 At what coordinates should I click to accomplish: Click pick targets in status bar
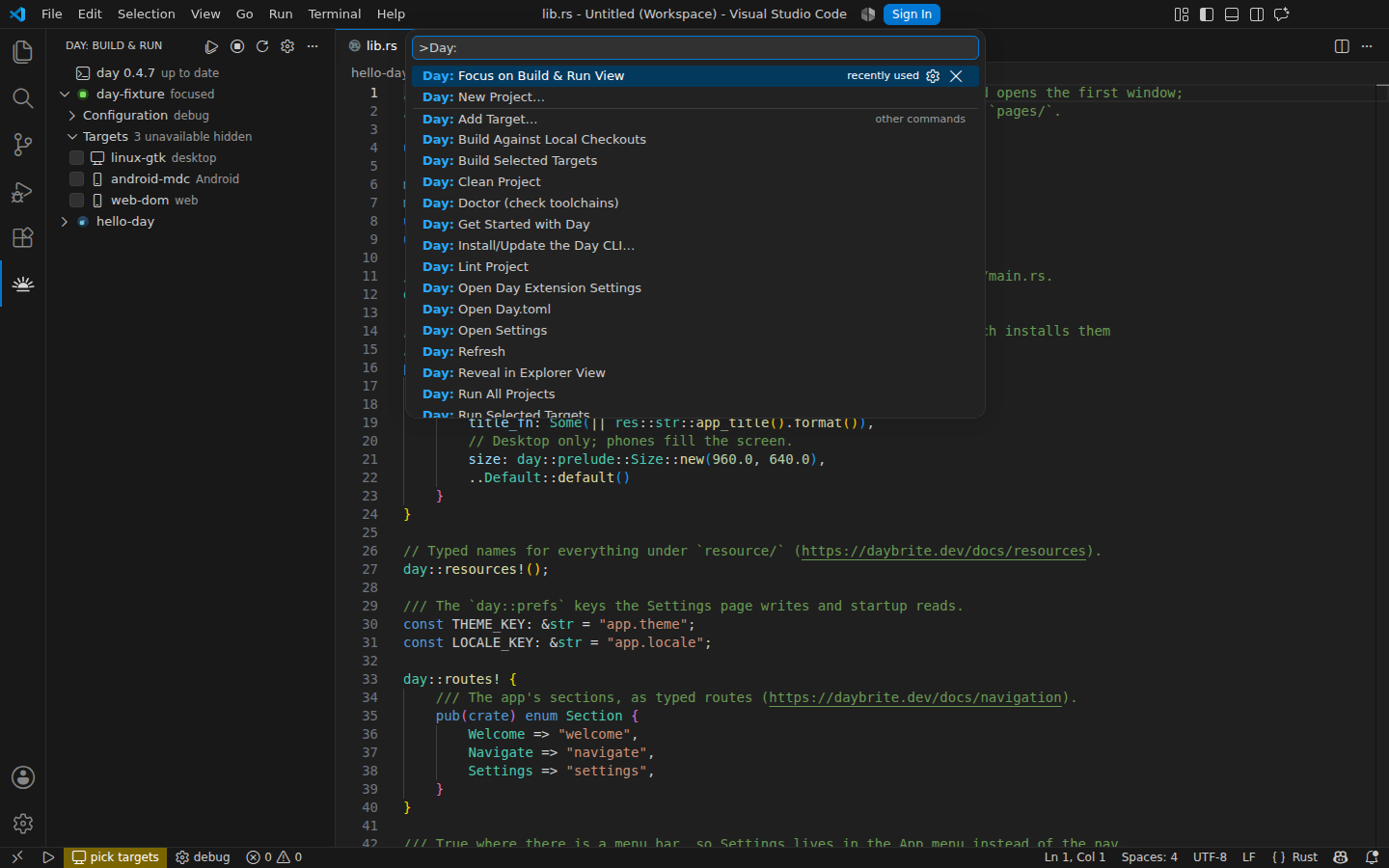point(115,857)
